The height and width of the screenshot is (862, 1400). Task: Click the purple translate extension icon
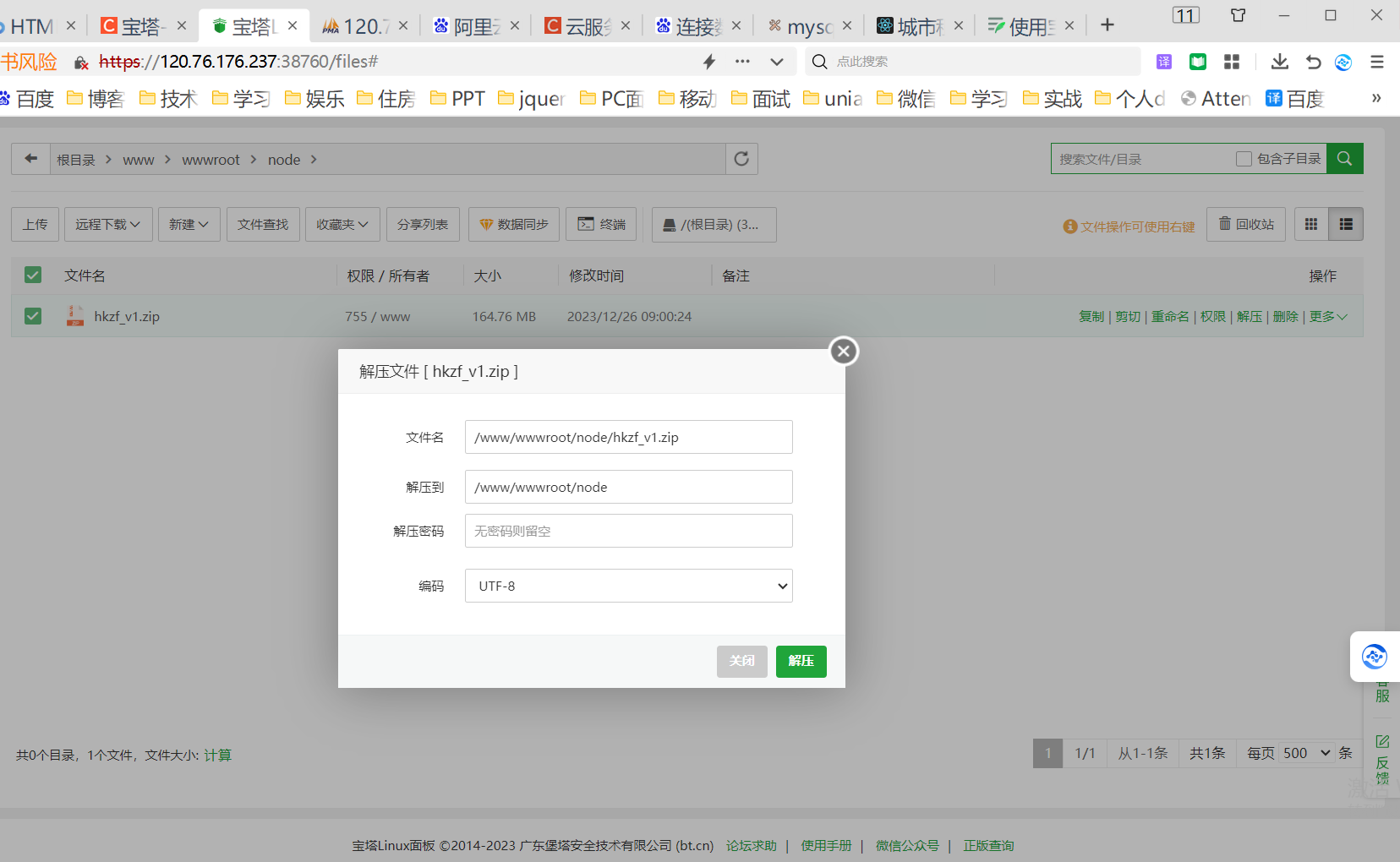click(1164, 62)
